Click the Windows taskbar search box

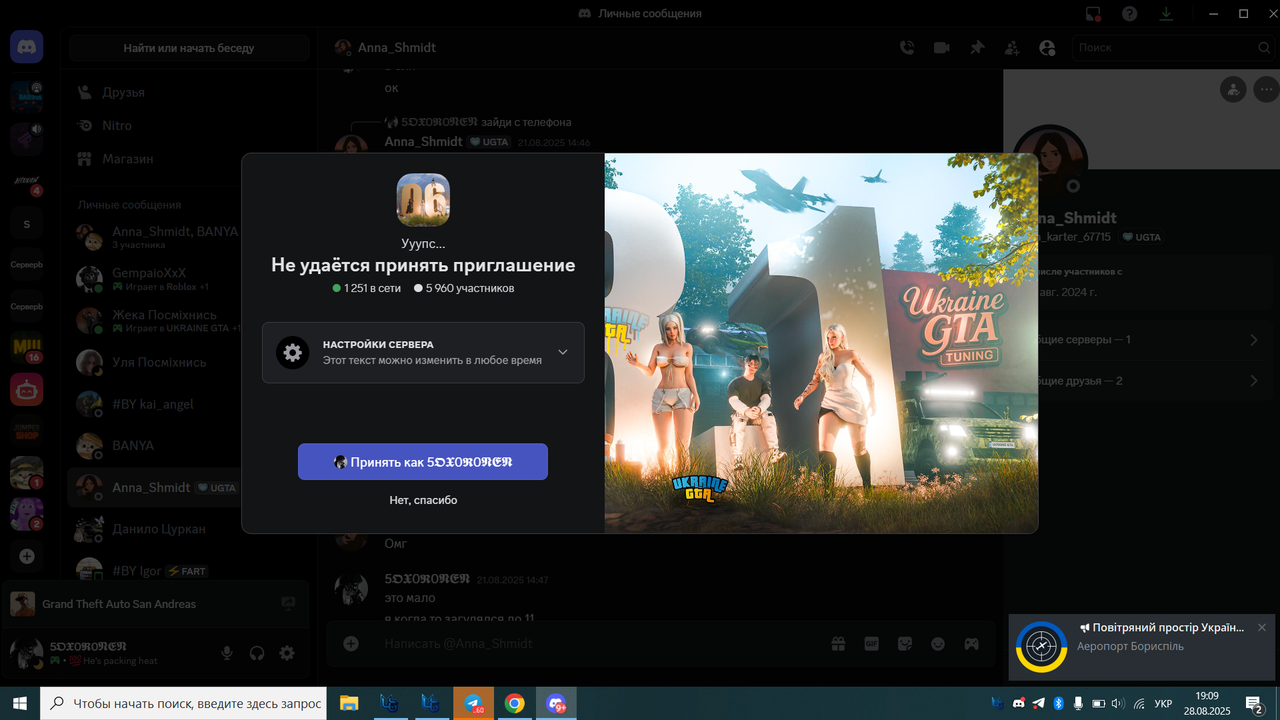tap(183, 703)
